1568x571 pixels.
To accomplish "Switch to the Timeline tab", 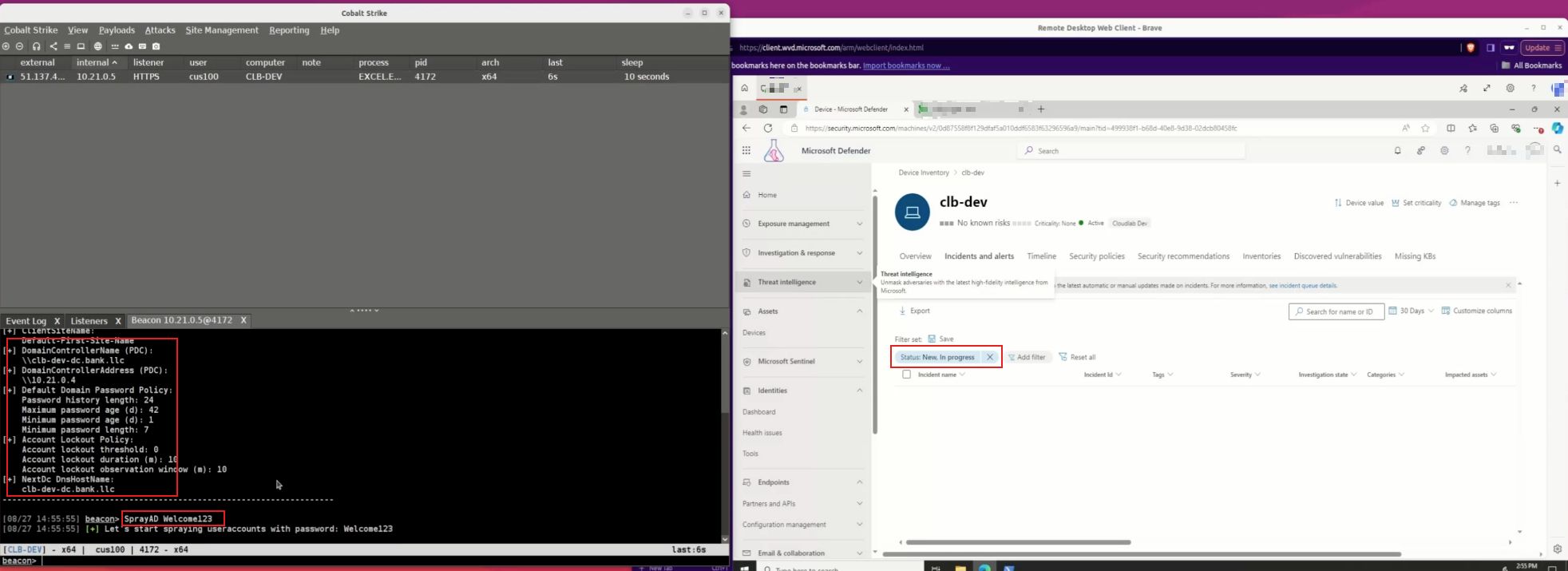I will pos(1041,256).
